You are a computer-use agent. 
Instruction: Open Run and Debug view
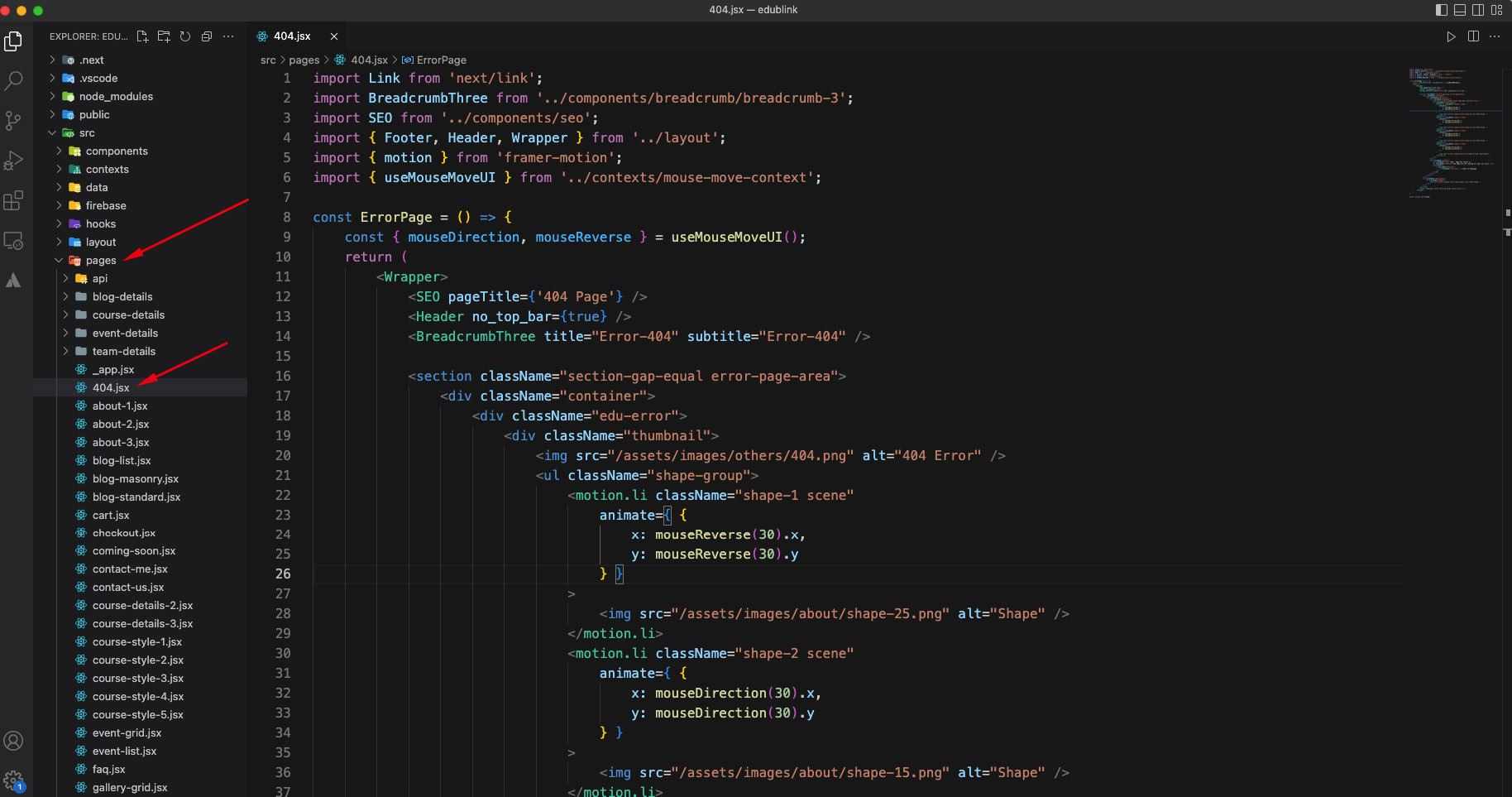pos(13,161)
